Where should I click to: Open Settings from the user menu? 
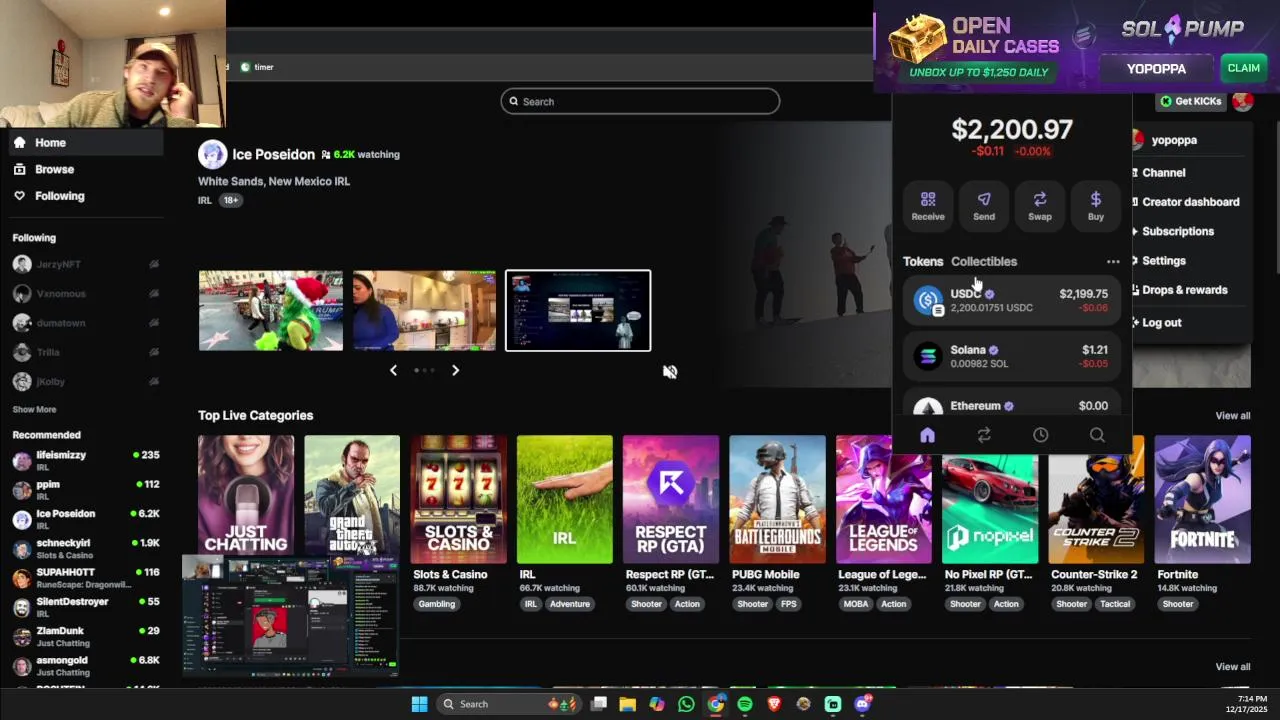pyautogui.click(x=1163, y=260)
